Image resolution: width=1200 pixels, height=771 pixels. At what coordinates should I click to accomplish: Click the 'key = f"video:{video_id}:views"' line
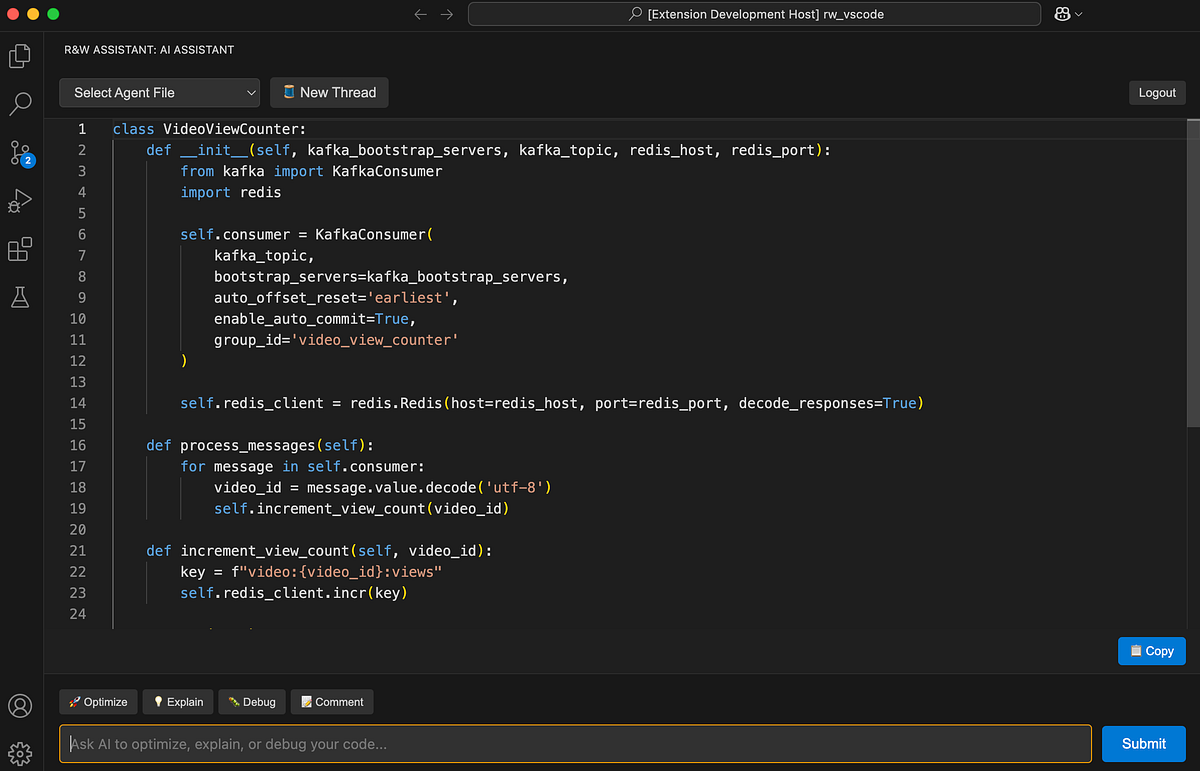(x=311, y=572)
